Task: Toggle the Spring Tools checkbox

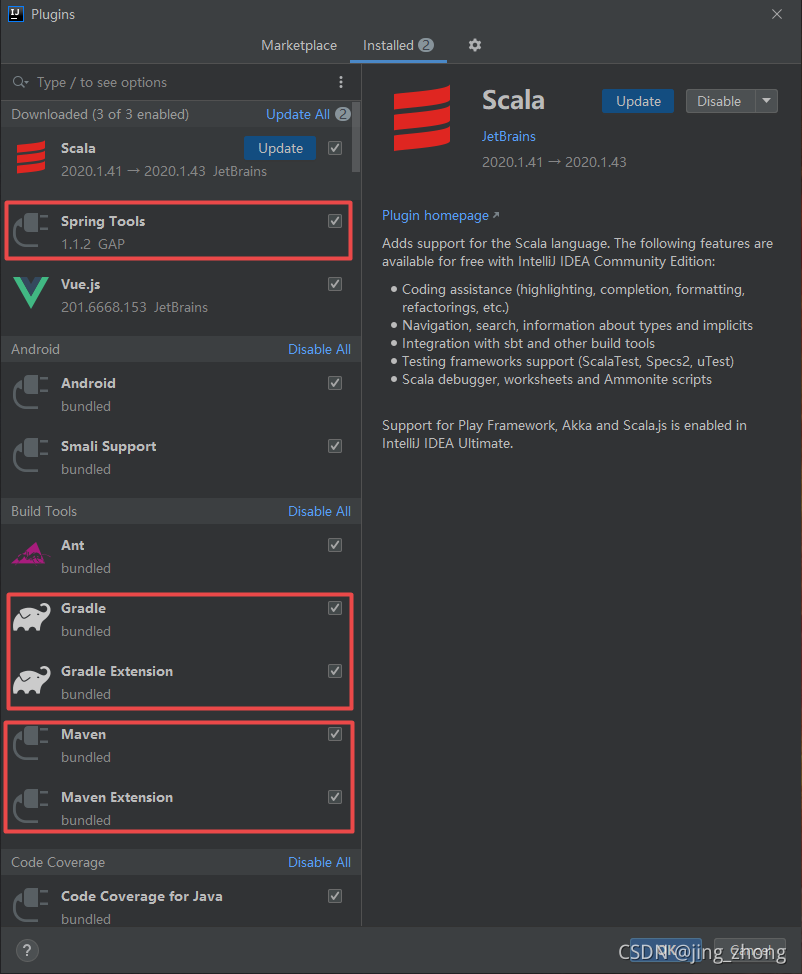Action: tap(335, 221)
